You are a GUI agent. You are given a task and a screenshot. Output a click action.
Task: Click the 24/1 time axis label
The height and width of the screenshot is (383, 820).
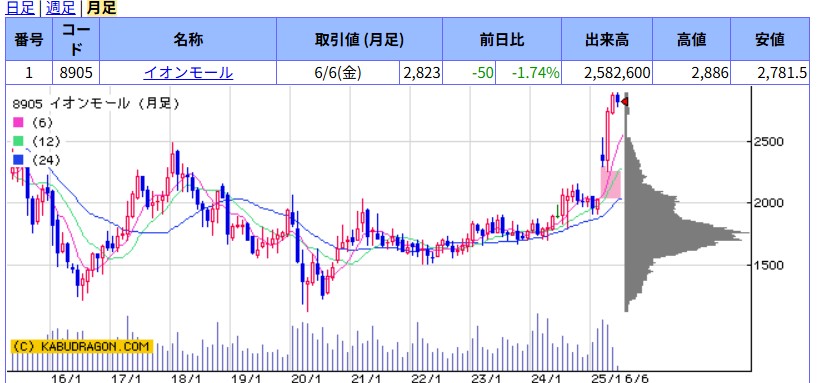547,378
